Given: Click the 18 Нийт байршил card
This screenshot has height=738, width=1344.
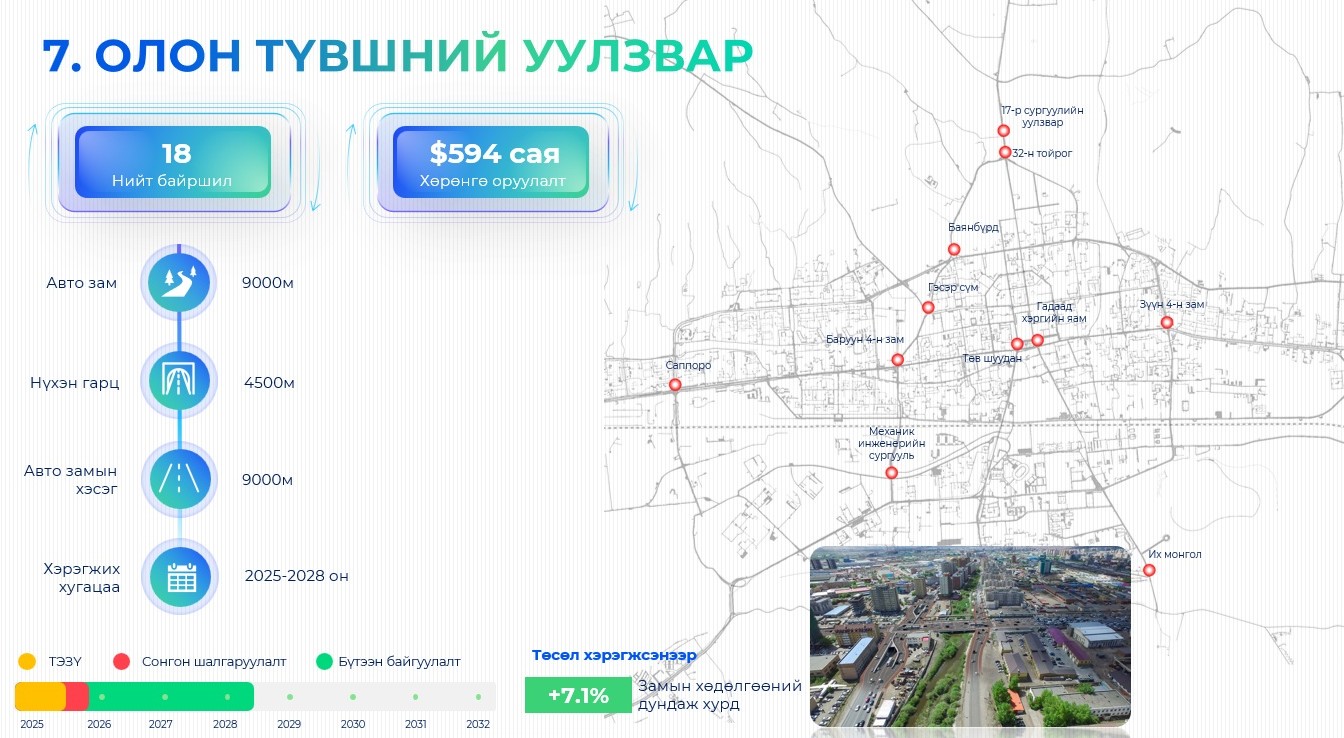Looking at the screenshot, I should point(173,162).
